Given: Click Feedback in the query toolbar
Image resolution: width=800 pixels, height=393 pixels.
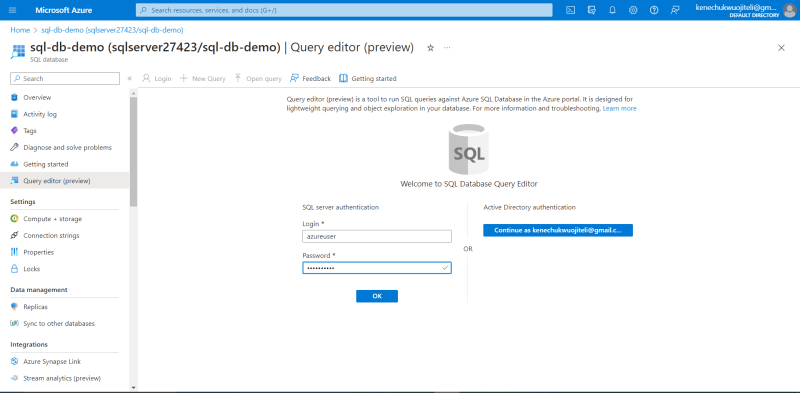Looking at the screenshot, I should coord(310,79).
